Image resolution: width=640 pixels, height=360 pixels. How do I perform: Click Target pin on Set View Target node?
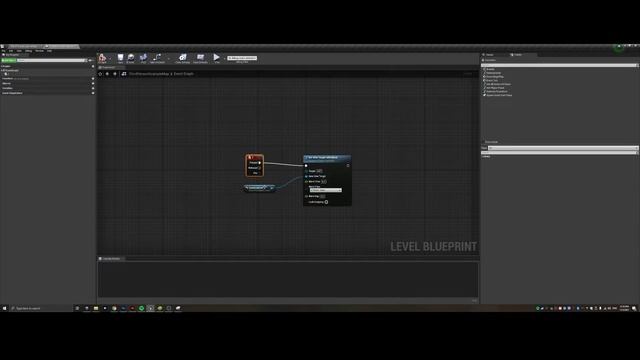click(x=306, y=171)
